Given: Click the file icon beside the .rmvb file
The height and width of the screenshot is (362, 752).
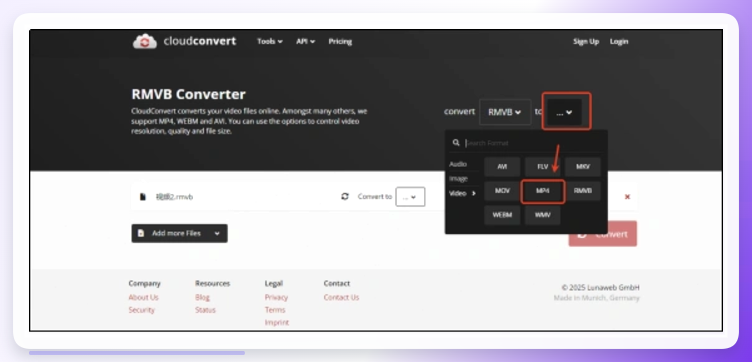Looking at the screenshot, I should point(142,197).
